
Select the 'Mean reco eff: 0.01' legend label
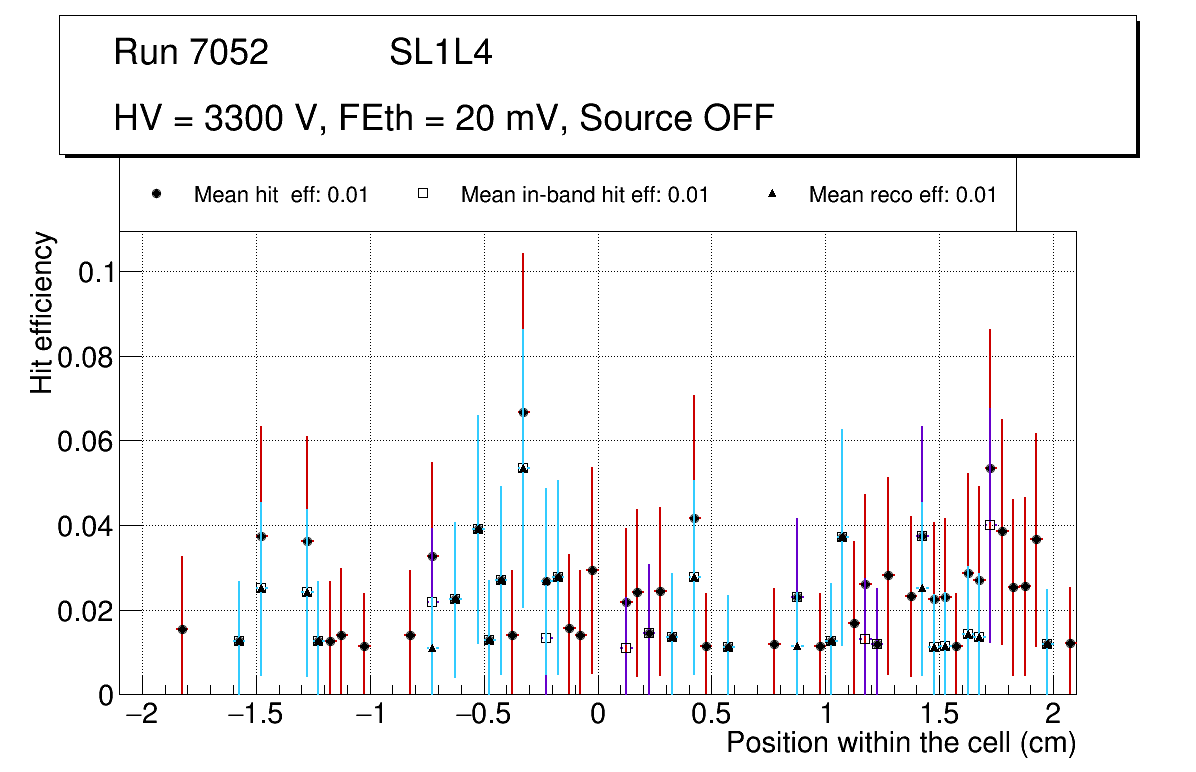coord(902,195)
